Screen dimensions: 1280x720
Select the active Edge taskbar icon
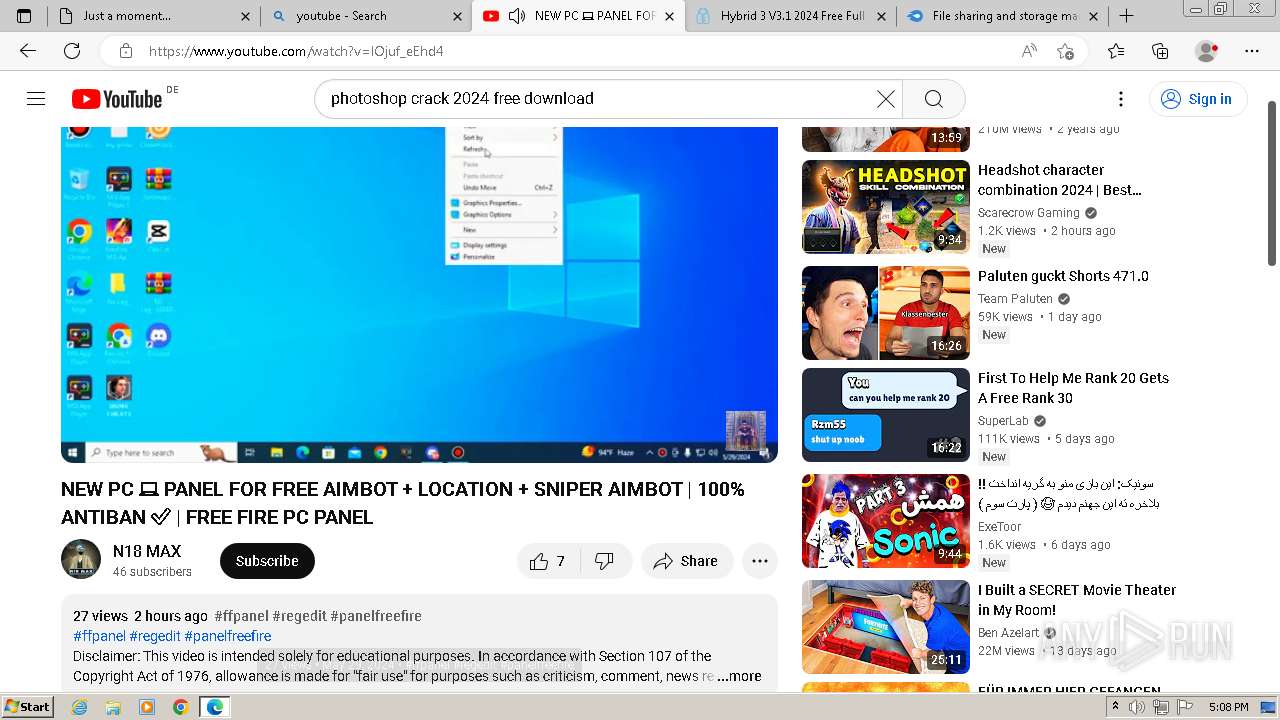pos(214,707)
